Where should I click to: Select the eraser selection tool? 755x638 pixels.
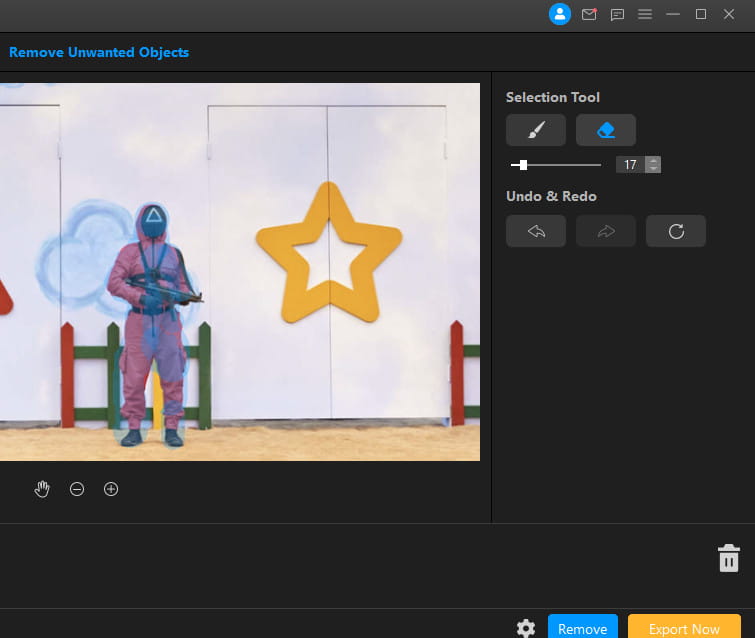pos(606,130)
